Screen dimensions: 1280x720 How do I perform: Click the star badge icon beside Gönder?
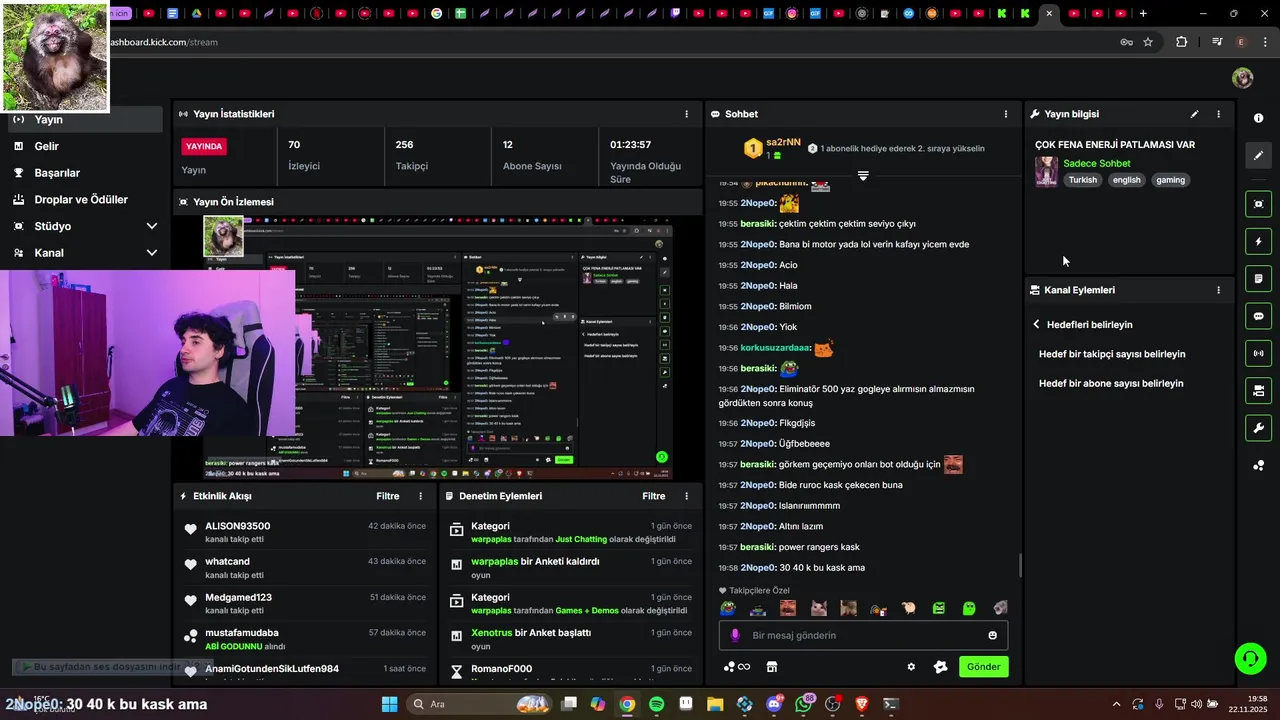tap(940, 667)
